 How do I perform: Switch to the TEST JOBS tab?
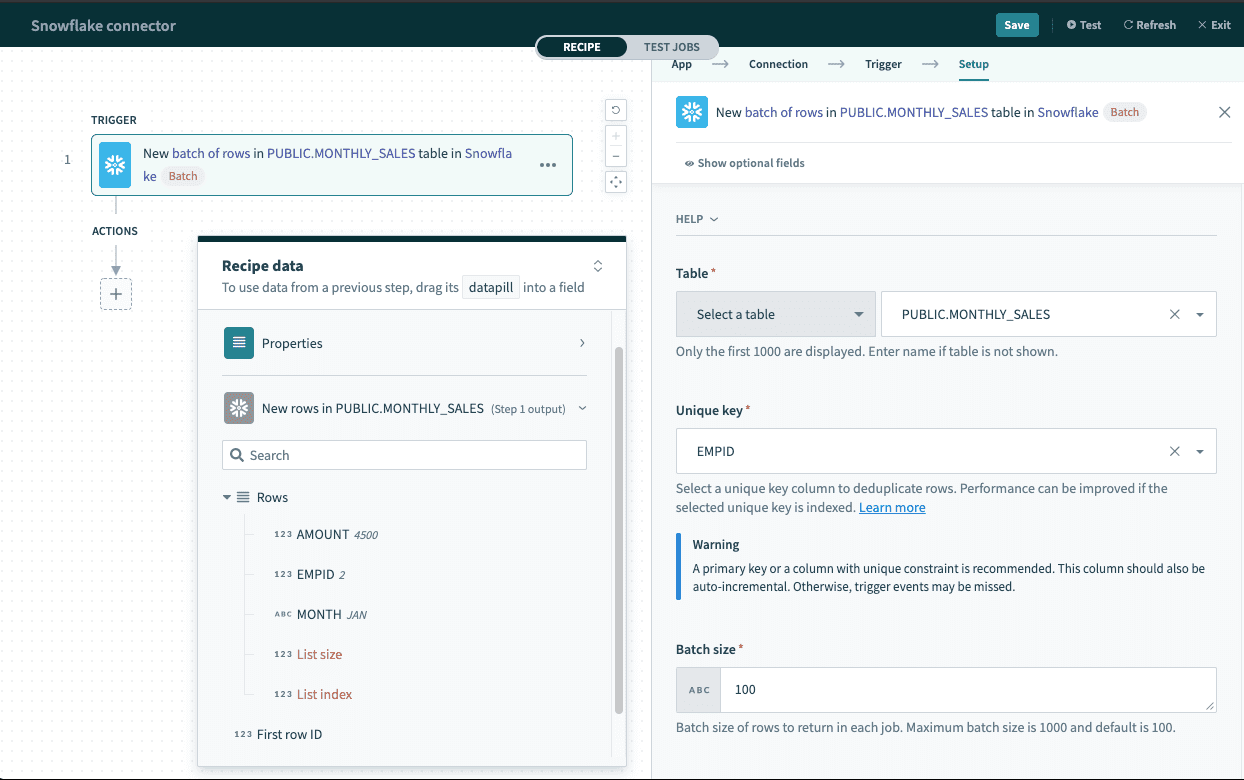click(671, 47)
